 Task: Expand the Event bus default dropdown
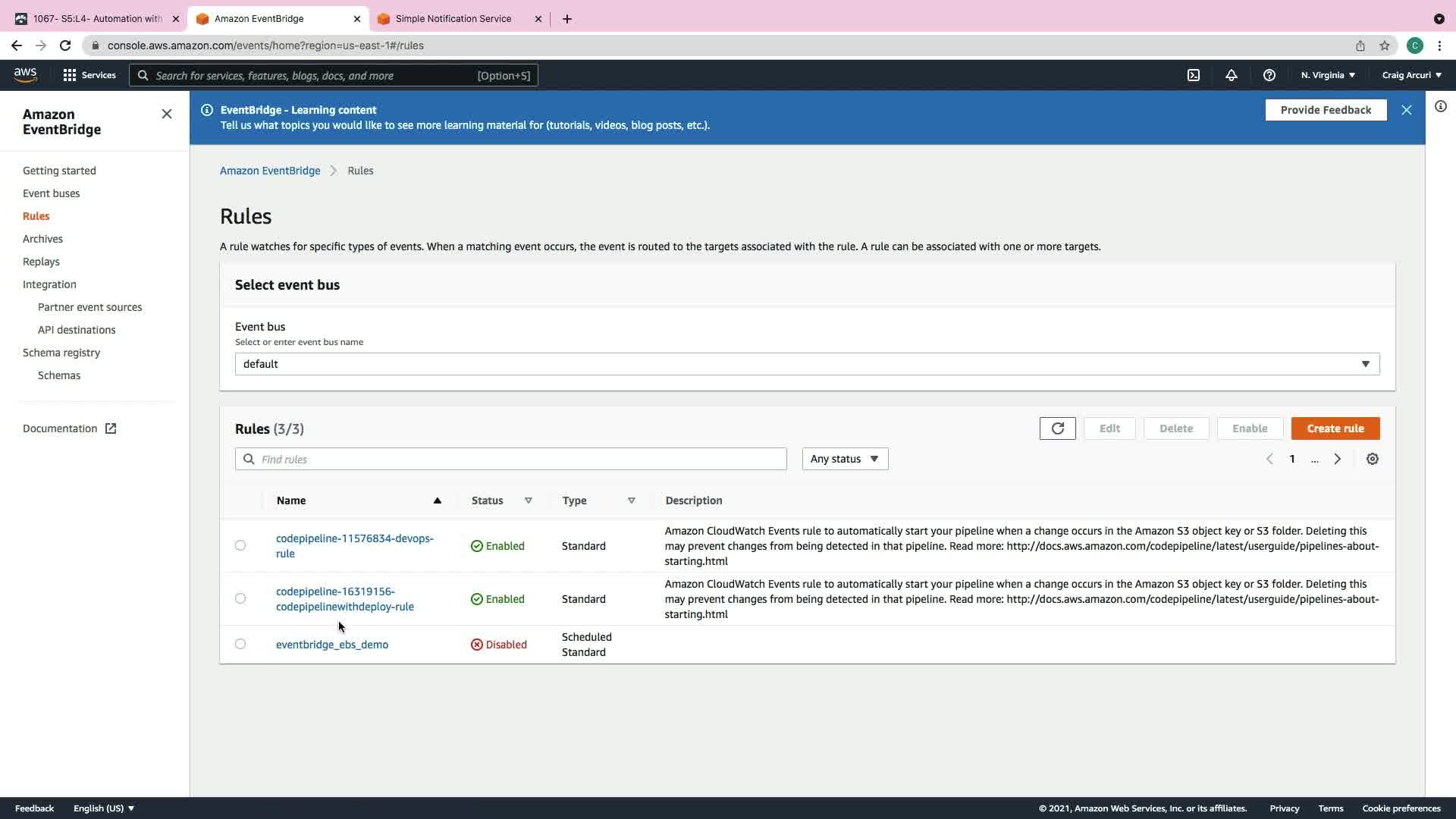coord(807,364)
